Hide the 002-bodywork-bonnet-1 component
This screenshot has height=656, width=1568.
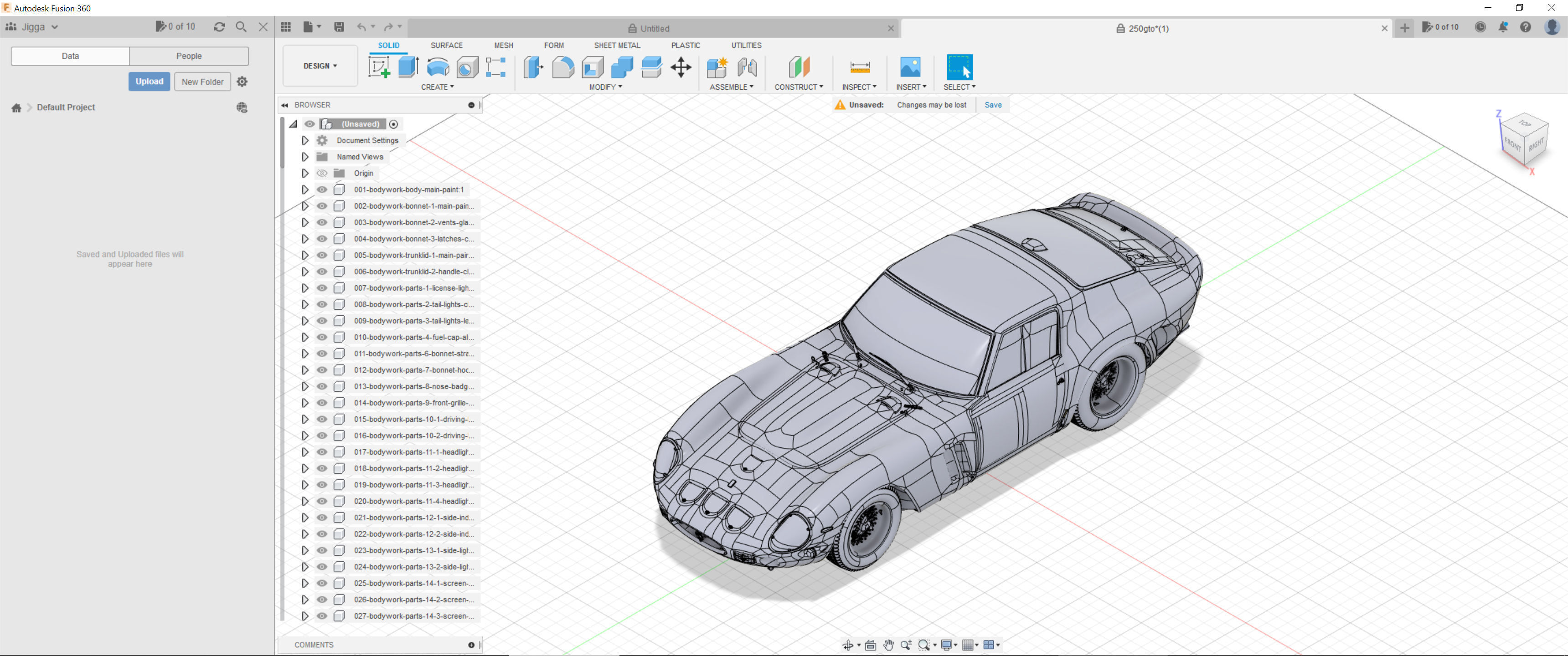click(x=322, y=206)
